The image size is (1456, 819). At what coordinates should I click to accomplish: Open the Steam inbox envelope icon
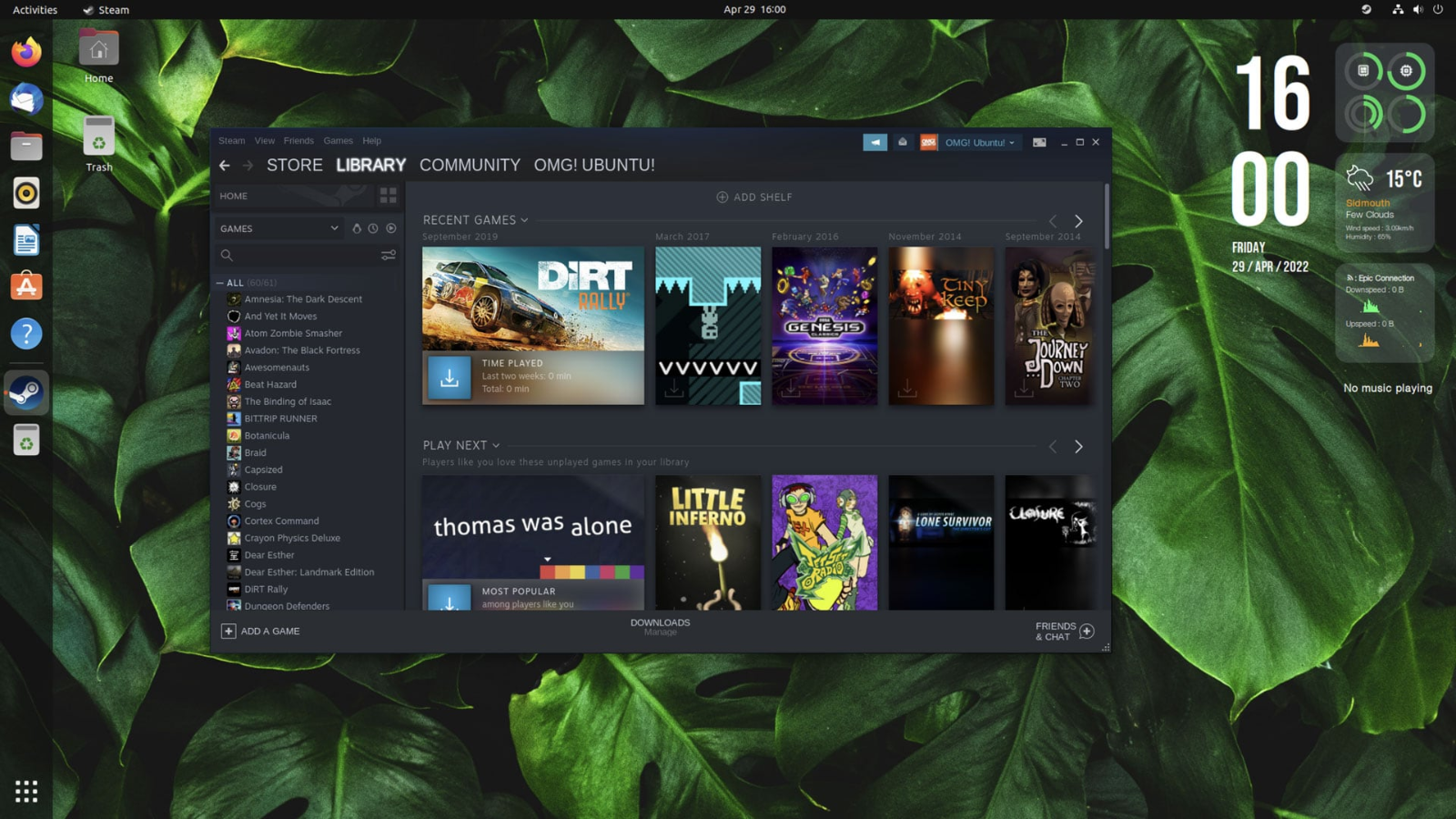click(x=903, y=142)
